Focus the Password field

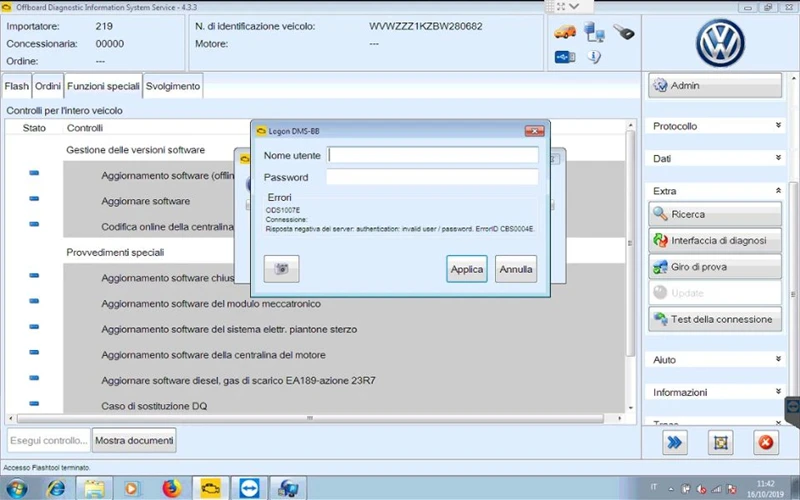[432, 177]
